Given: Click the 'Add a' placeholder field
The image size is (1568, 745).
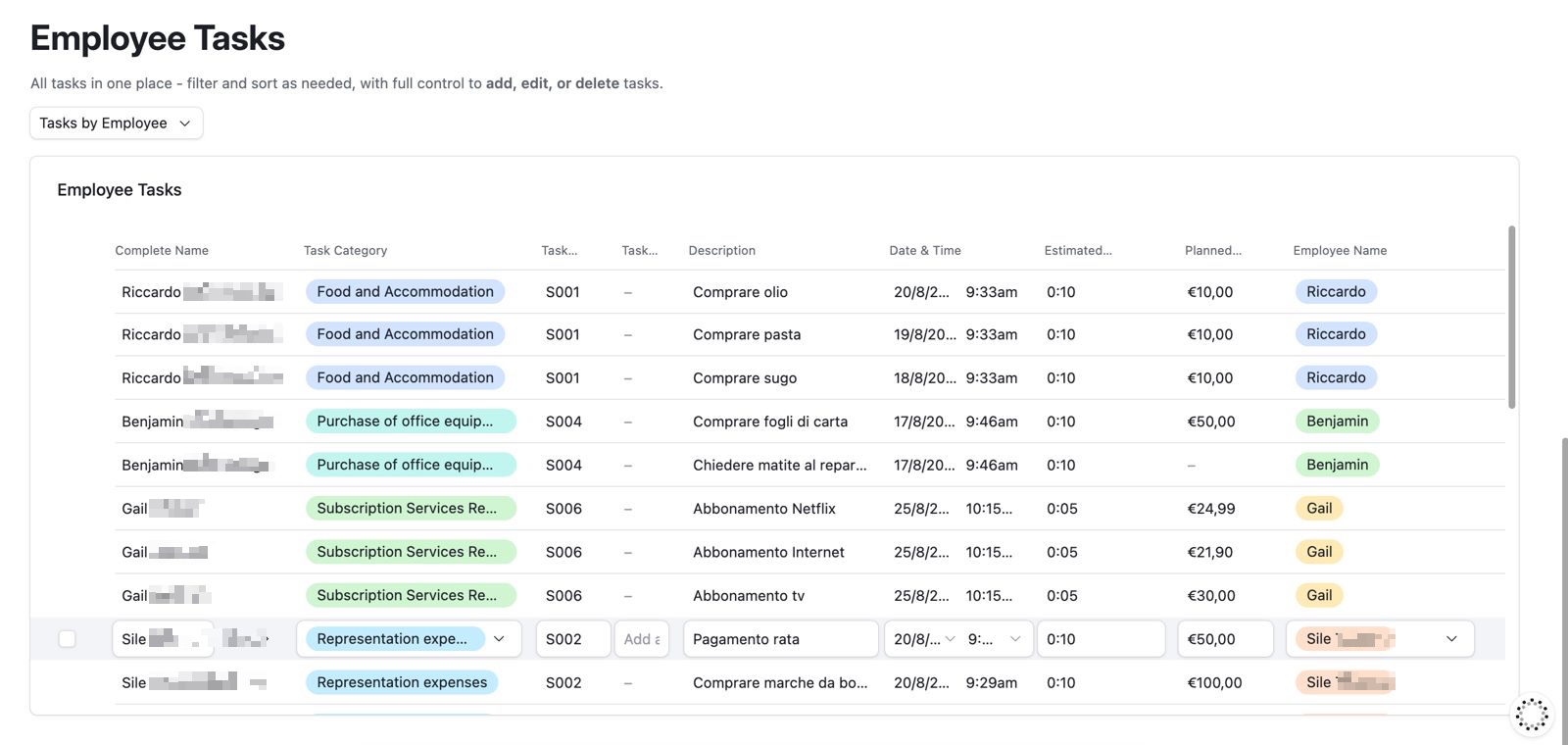Looking at the screenshot, I should pyautogui.click(x=642, y=639).
